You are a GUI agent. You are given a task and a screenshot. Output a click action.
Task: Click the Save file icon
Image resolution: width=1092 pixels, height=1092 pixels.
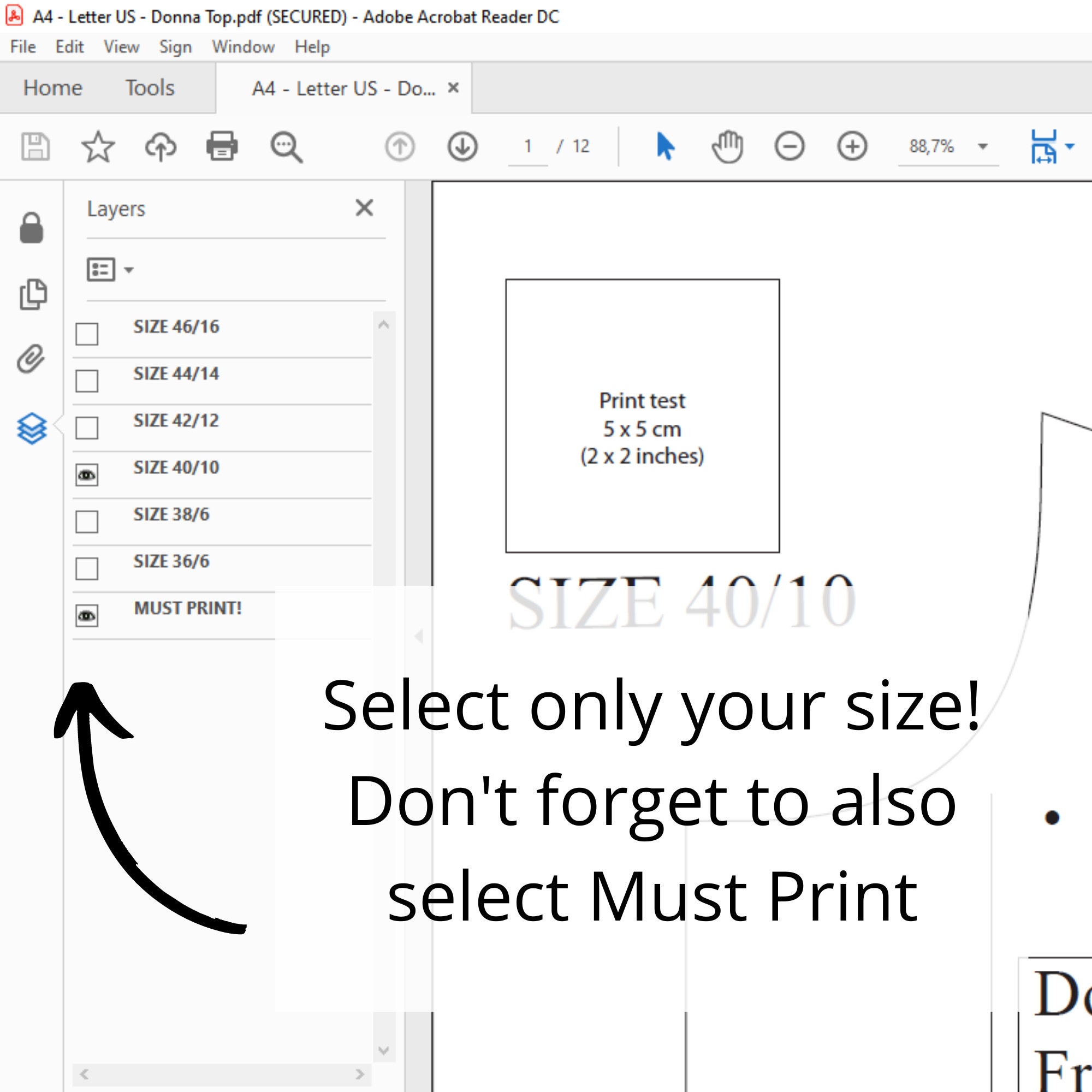[35, 146]
